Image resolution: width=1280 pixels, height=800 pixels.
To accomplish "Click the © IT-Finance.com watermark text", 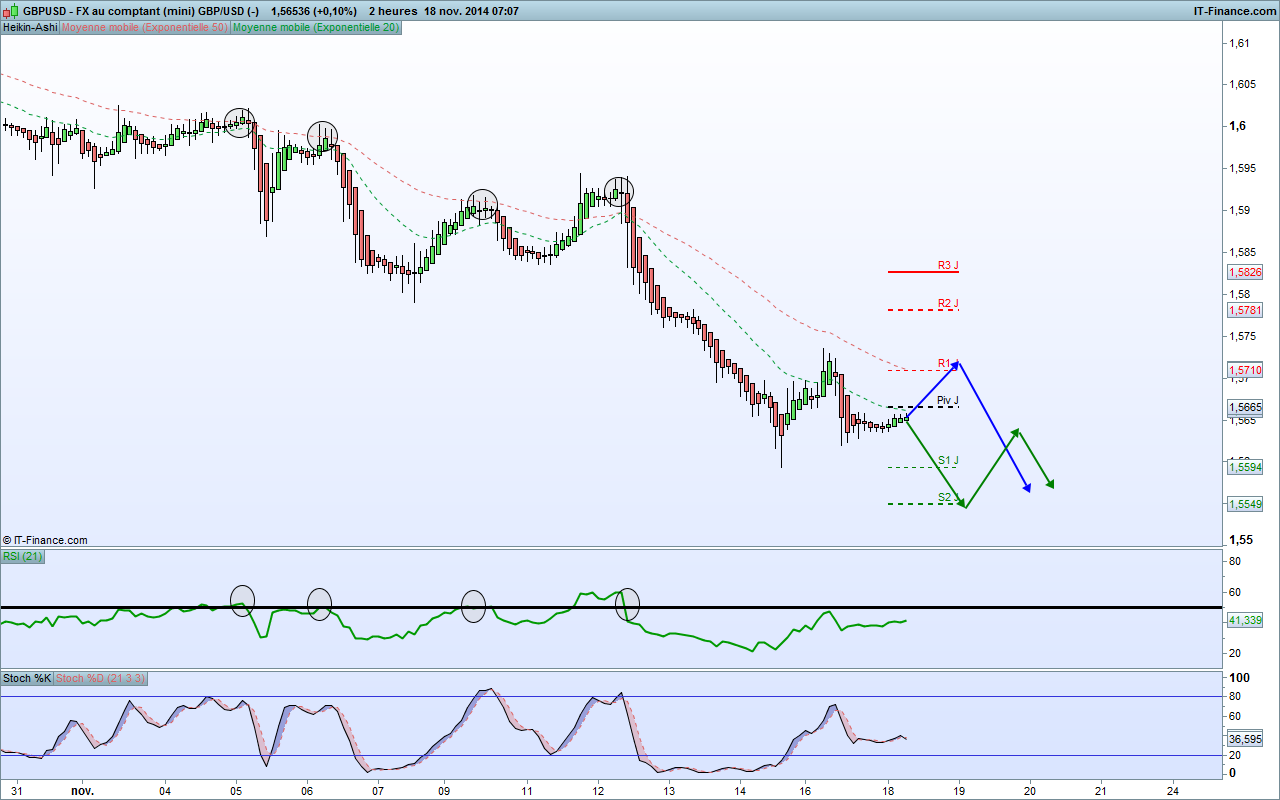I will [x=45, y=540].
